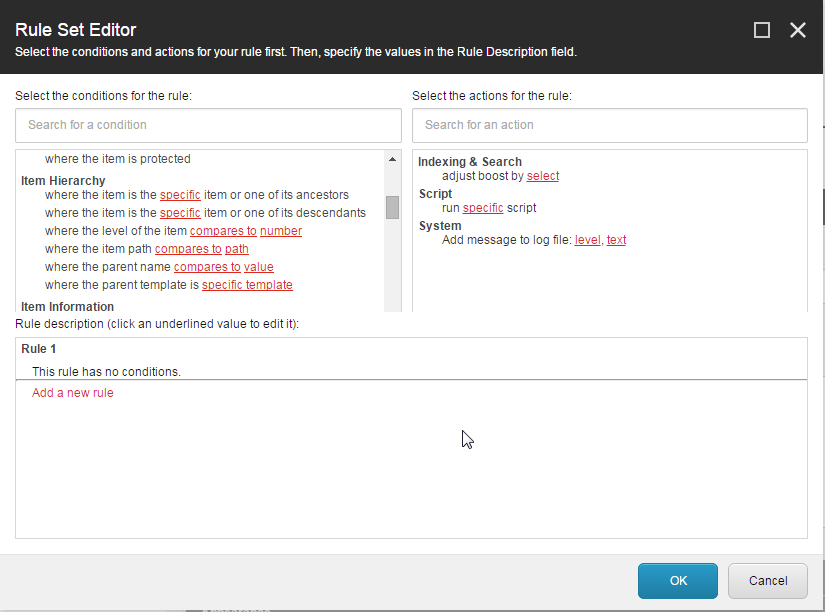Click the 'Search for an action' field
The image size is (825, 612).
point(609,125)
